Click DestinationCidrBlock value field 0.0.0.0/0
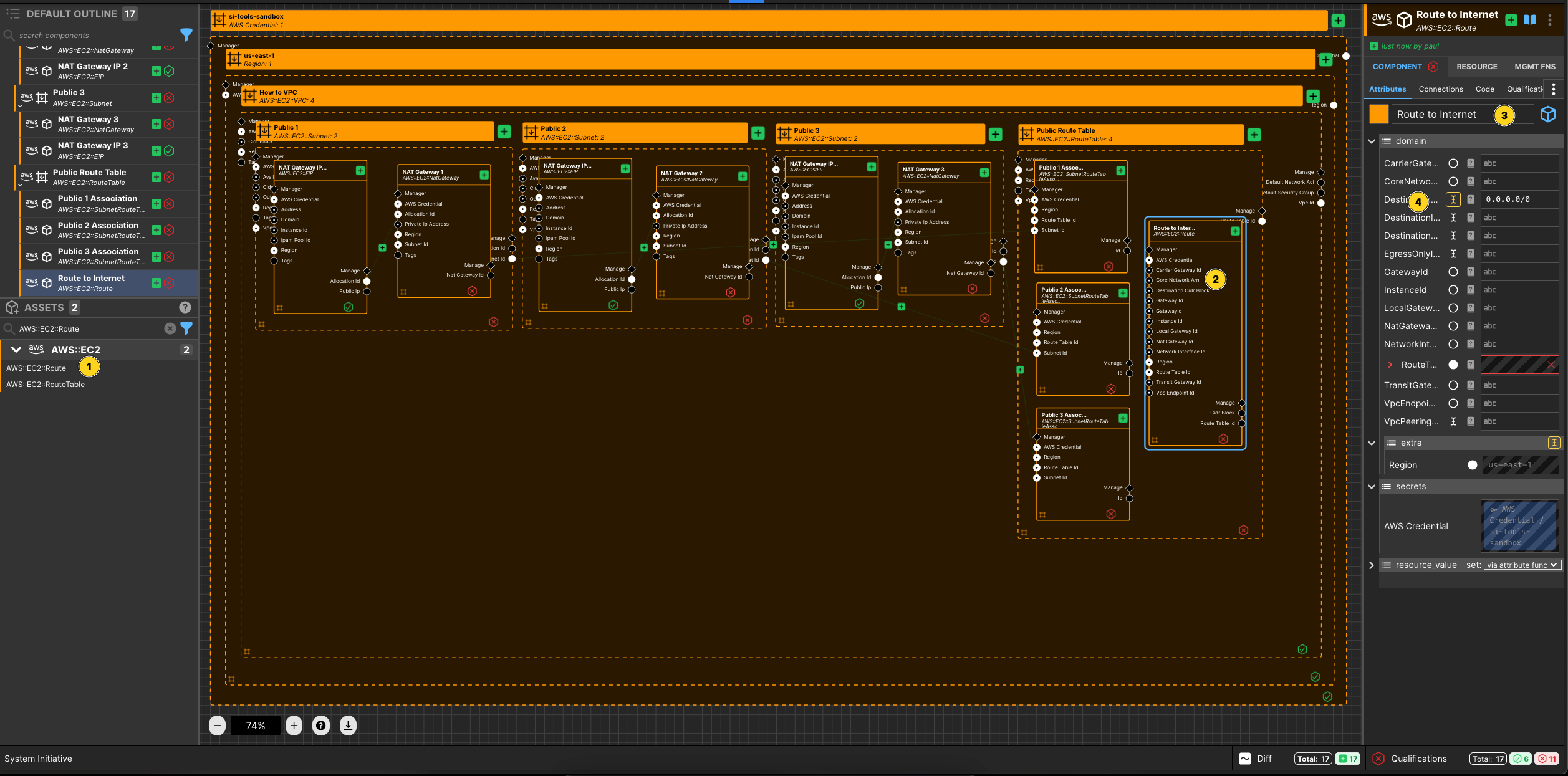The width and height of the screenshot is (1568, 776). tap(1519, 199)
